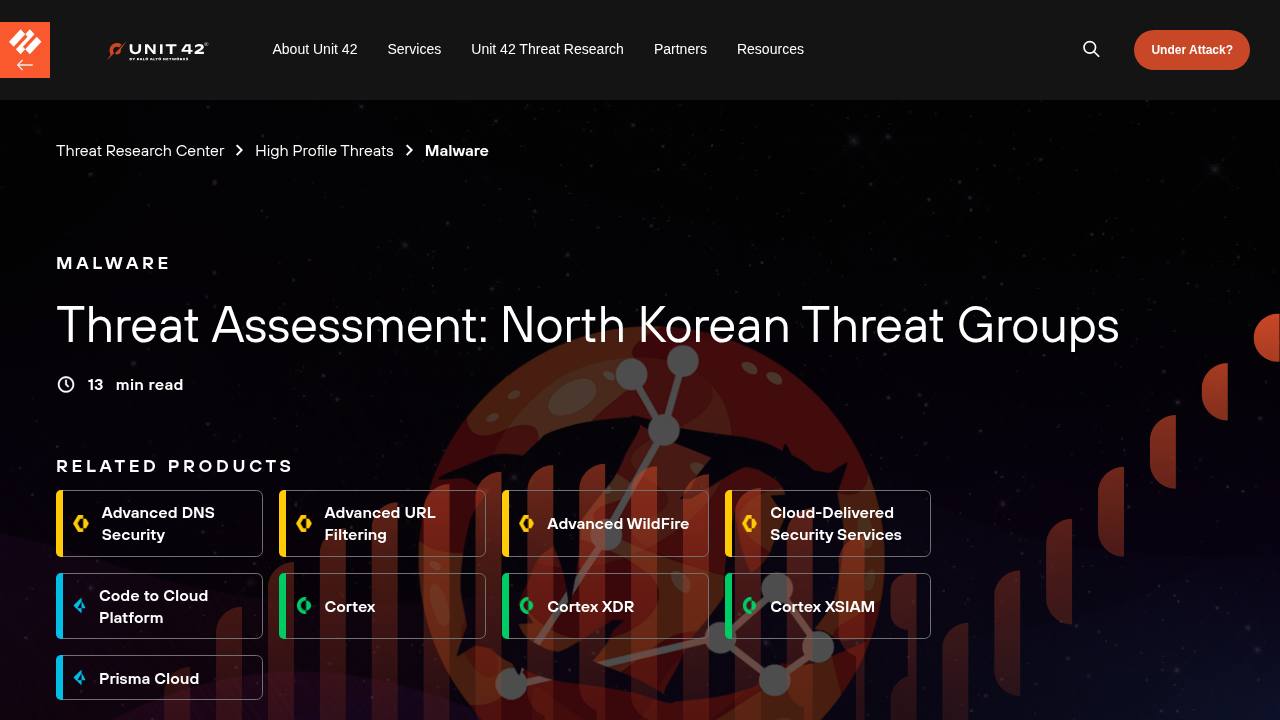The width and height of the screenshot is (1280, 720).
Task: Click the Advanced WildFire yellow icon
Action: (527, 523)
